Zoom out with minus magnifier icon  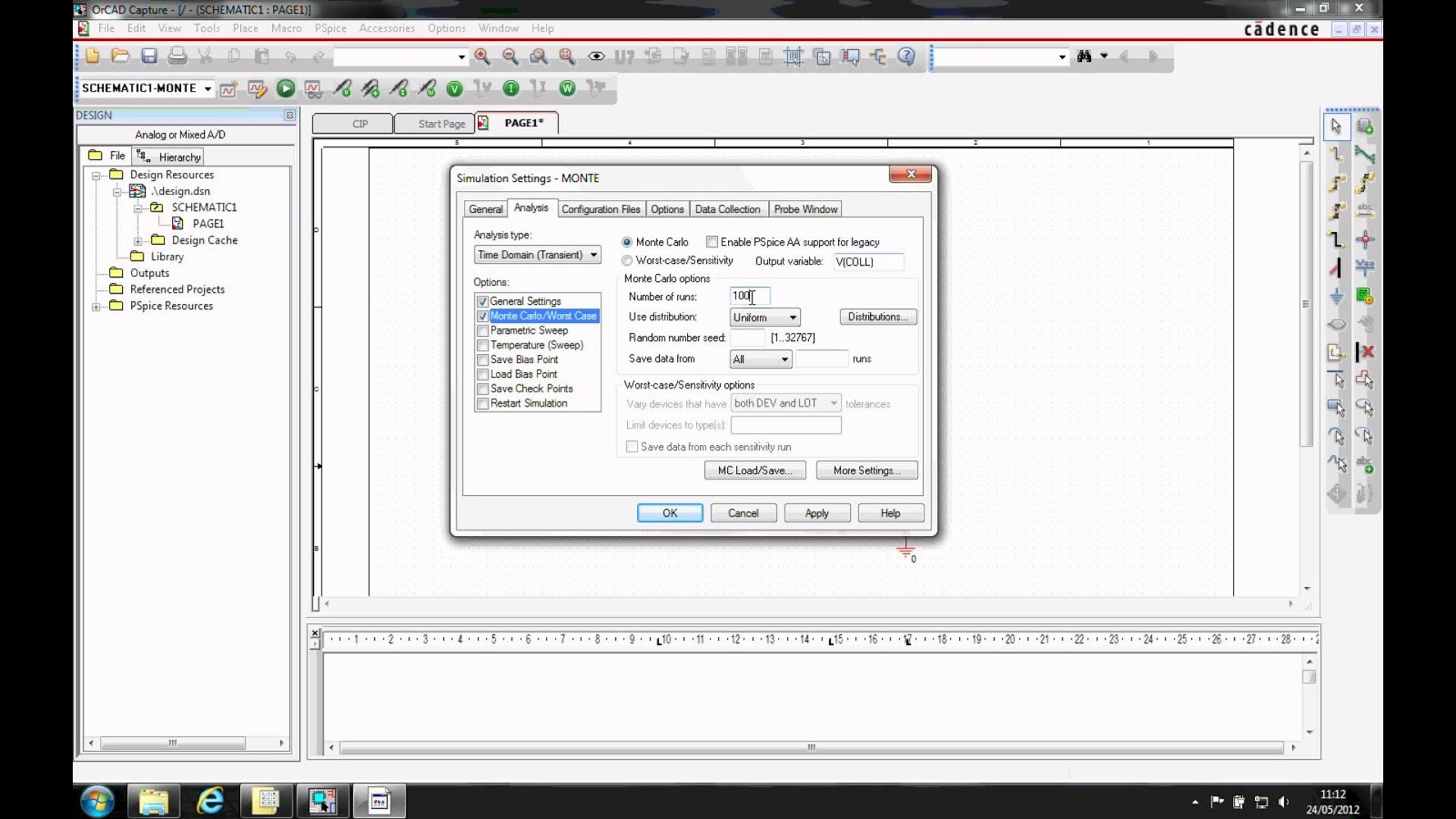[x=511, y=56]
